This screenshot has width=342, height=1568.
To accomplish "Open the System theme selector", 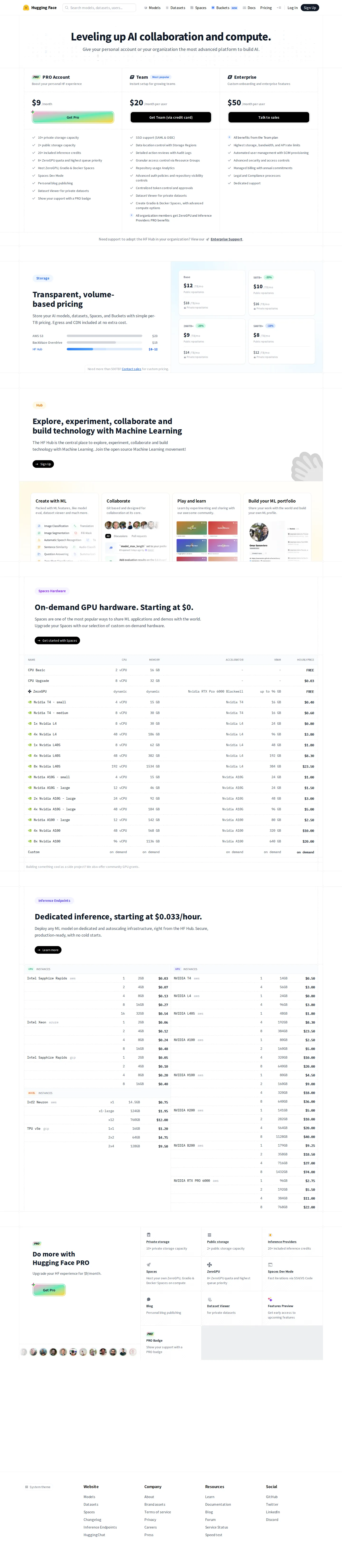I will pos(38,1487).
